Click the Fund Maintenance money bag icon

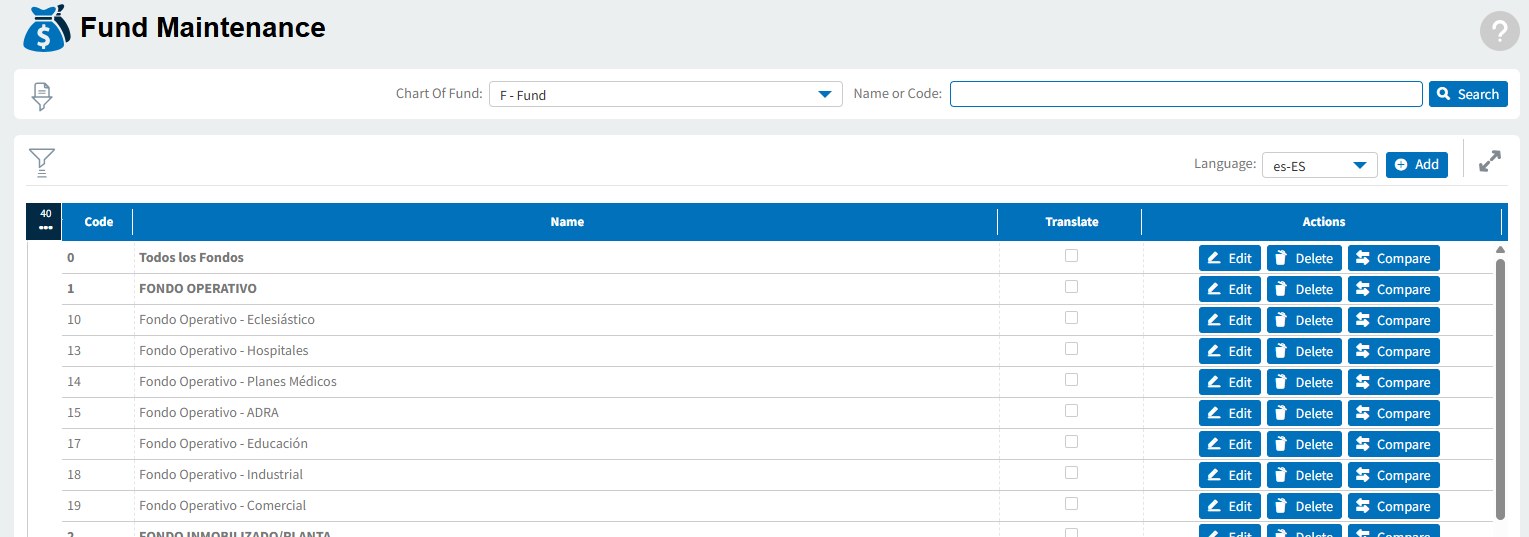click(x=47, y=28)
